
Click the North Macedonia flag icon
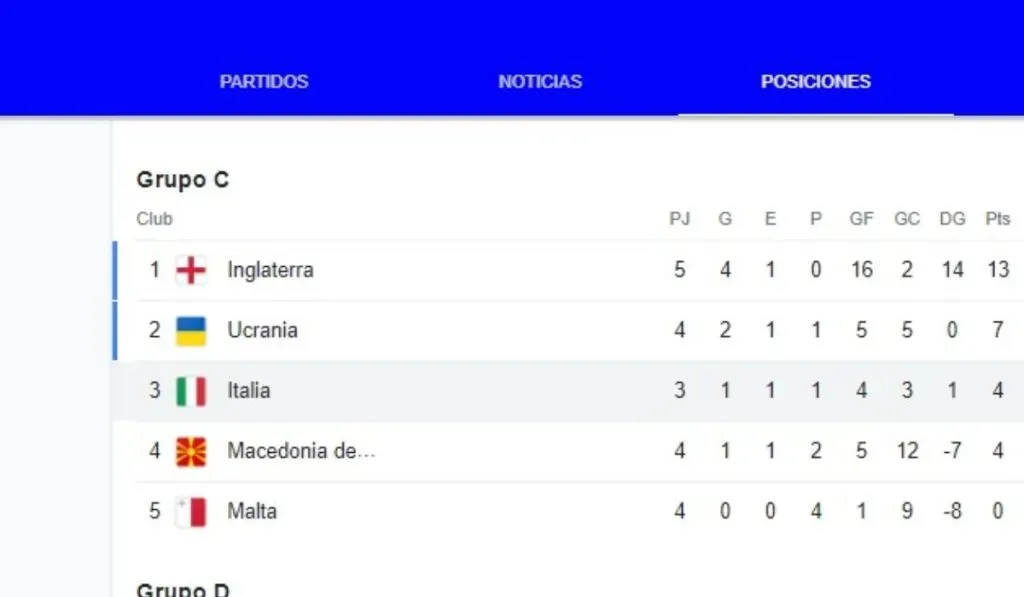(x=191, y=452)
